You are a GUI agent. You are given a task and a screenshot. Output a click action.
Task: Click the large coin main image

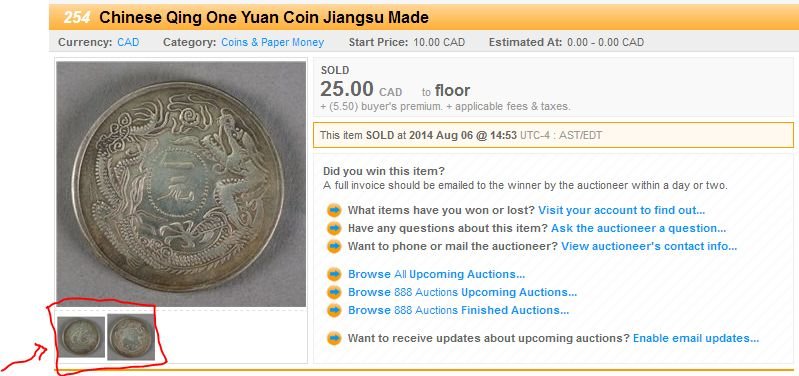[181, 184]
